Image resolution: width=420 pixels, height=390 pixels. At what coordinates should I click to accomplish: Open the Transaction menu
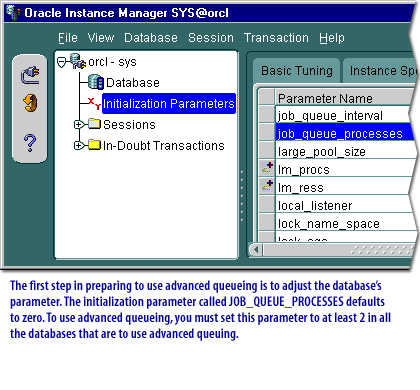coord(276,38)
